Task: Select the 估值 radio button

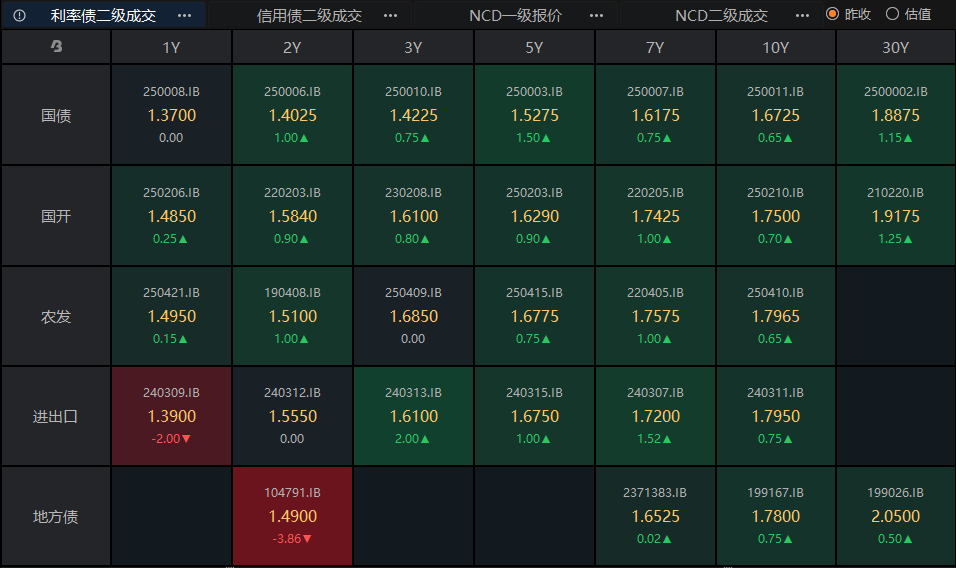Action: coord(892,13)
